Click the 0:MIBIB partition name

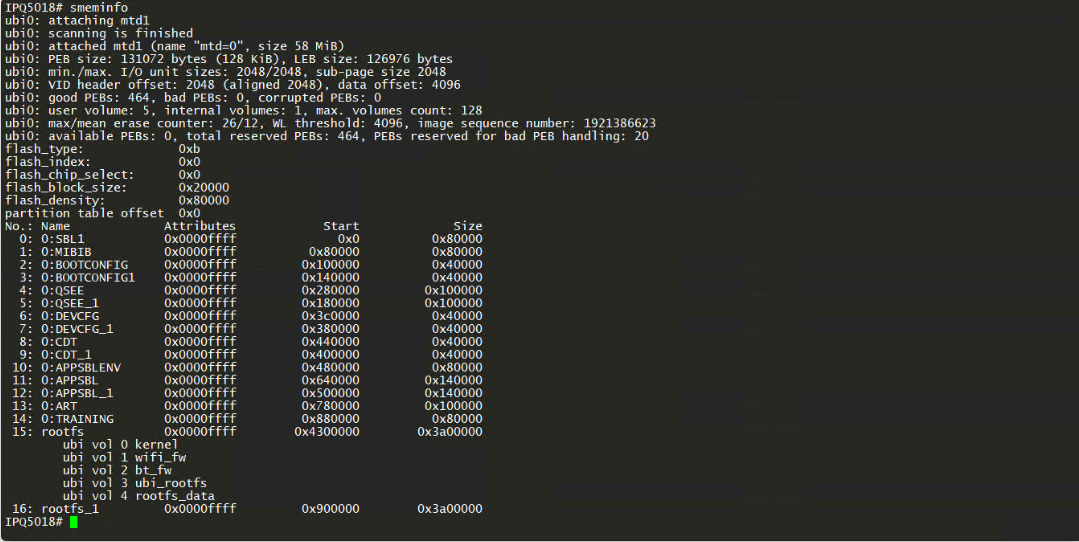(x=66, y=252)
